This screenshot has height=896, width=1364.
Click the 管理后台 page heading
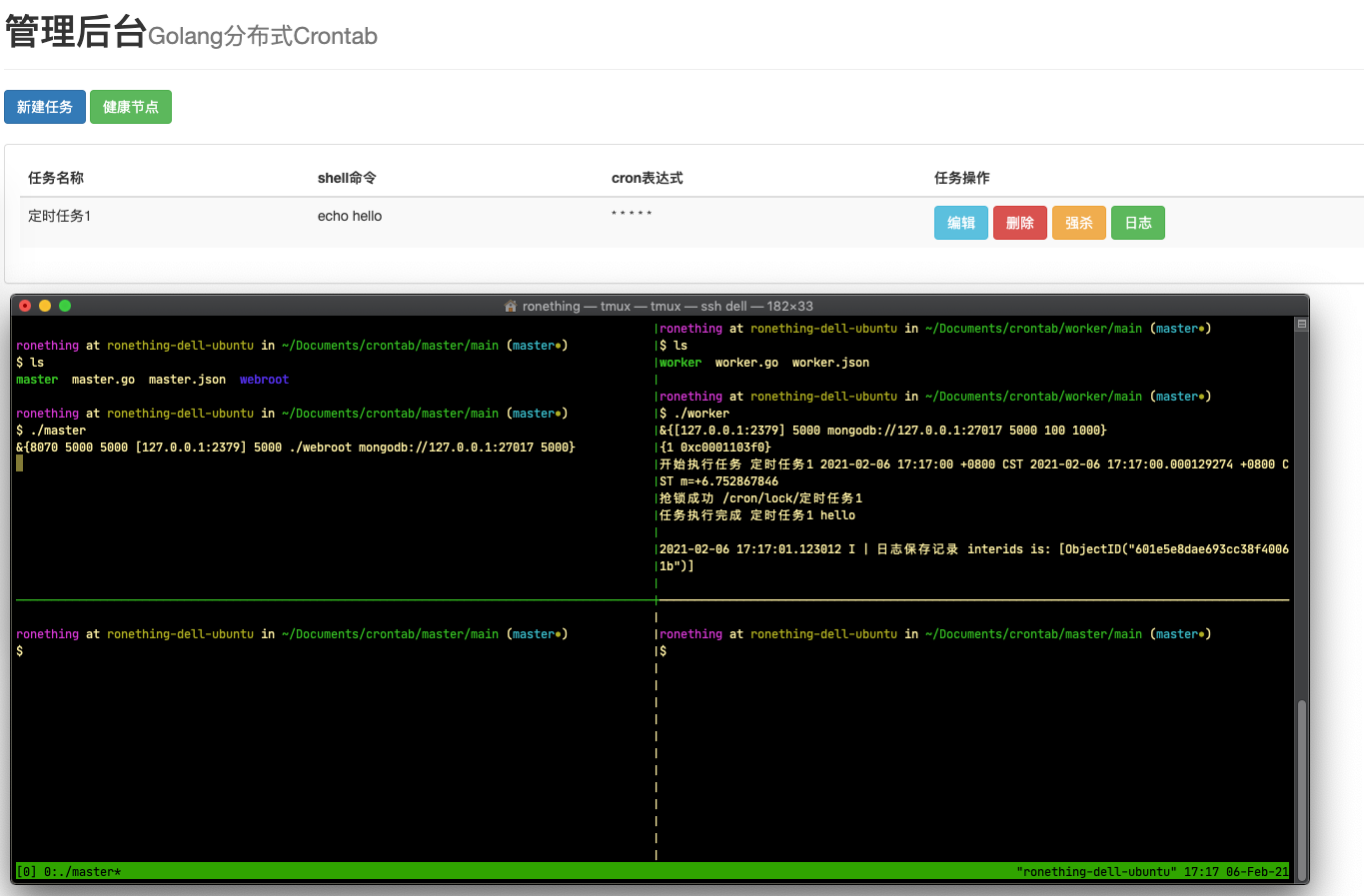(x=76, y=32)
